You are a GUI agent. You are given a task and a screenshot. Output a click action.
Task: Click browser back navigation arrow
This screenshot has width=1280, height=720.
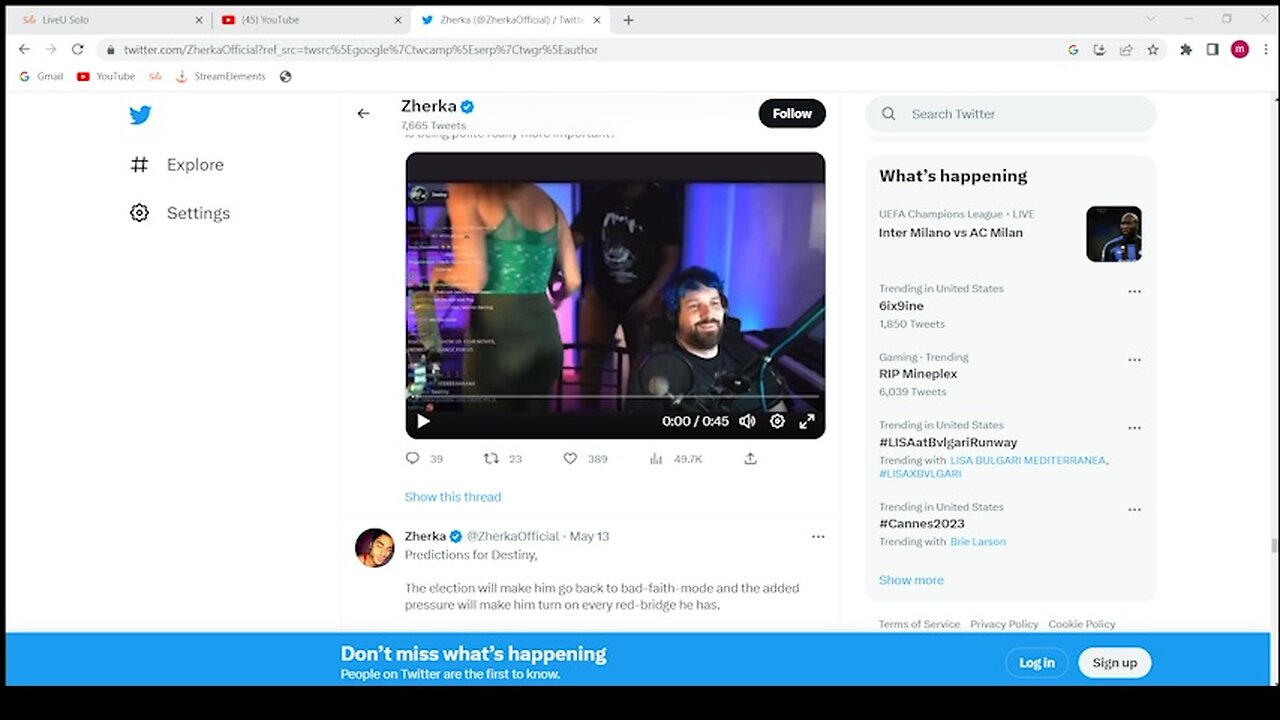[x=24, y=49]
